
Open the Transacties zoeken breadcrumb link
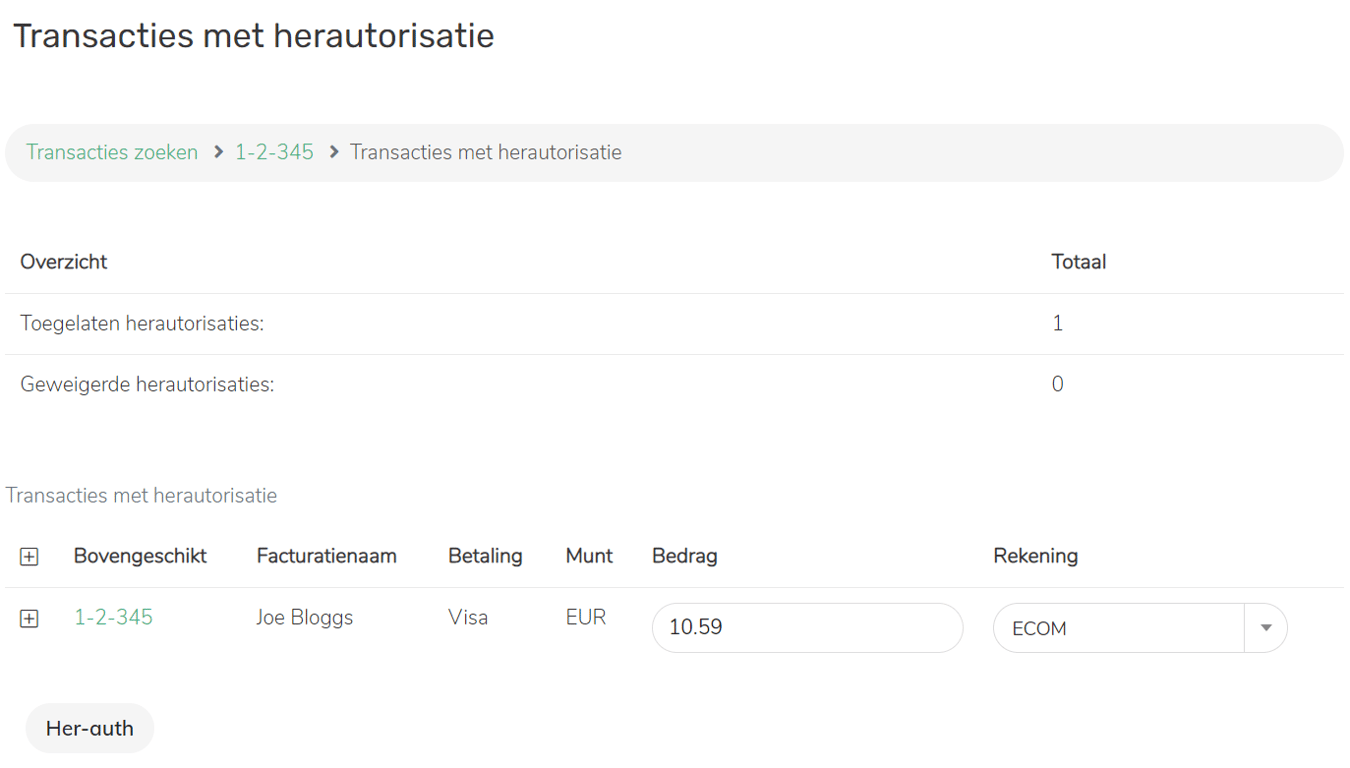click(x=112, y=152)
